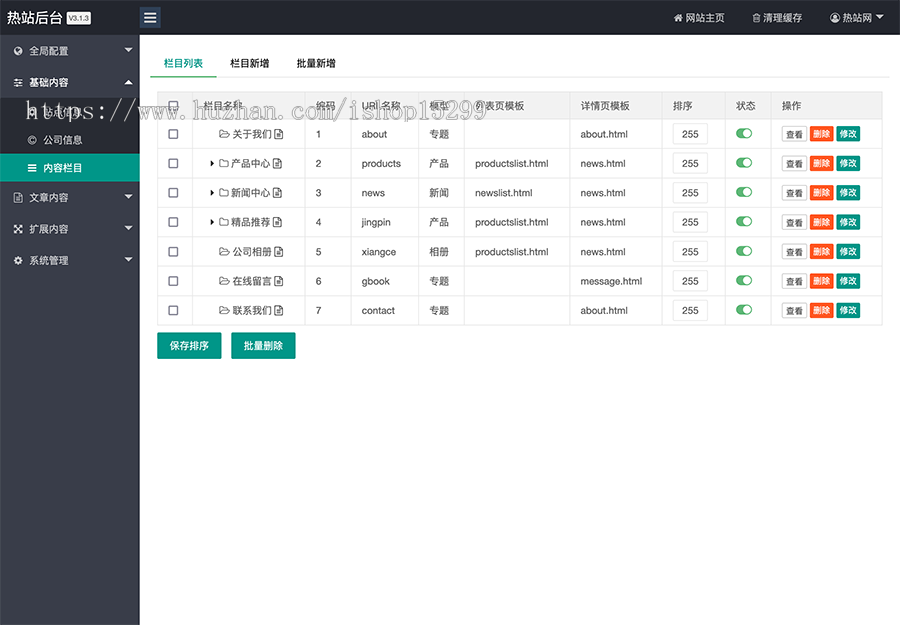Click the 热站后台 logo title
Image resolution: width=900 pixels, height=625 pixels.
pos(34,18)
